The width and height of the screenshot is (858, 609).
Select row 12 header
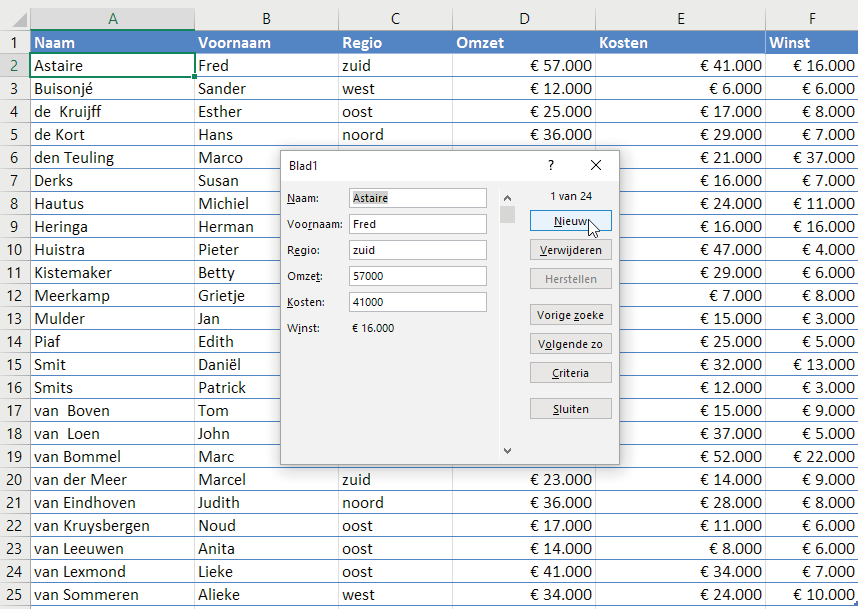coord(14,296)
